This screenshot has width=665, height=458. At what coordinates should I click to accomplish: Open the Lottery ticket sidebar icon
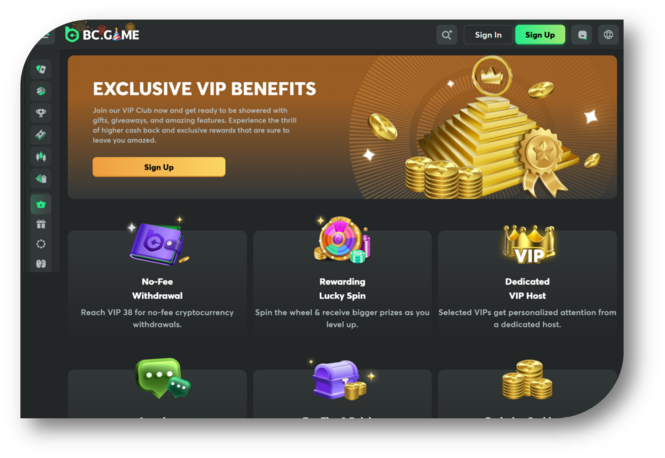tap(41, 135)
